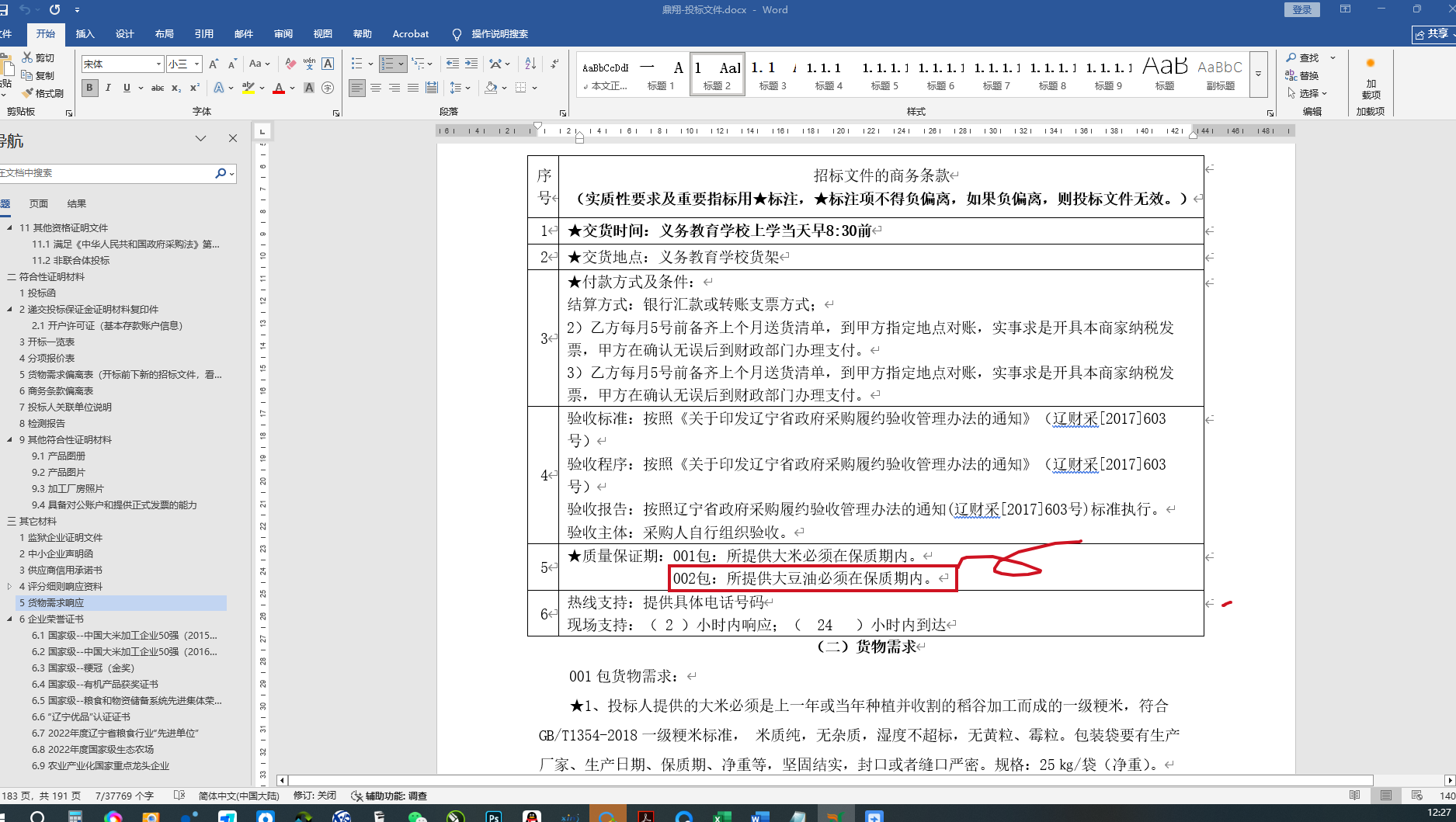Open the change case (Aa) dropdown
1456x822 pixels.
[259, 64]
